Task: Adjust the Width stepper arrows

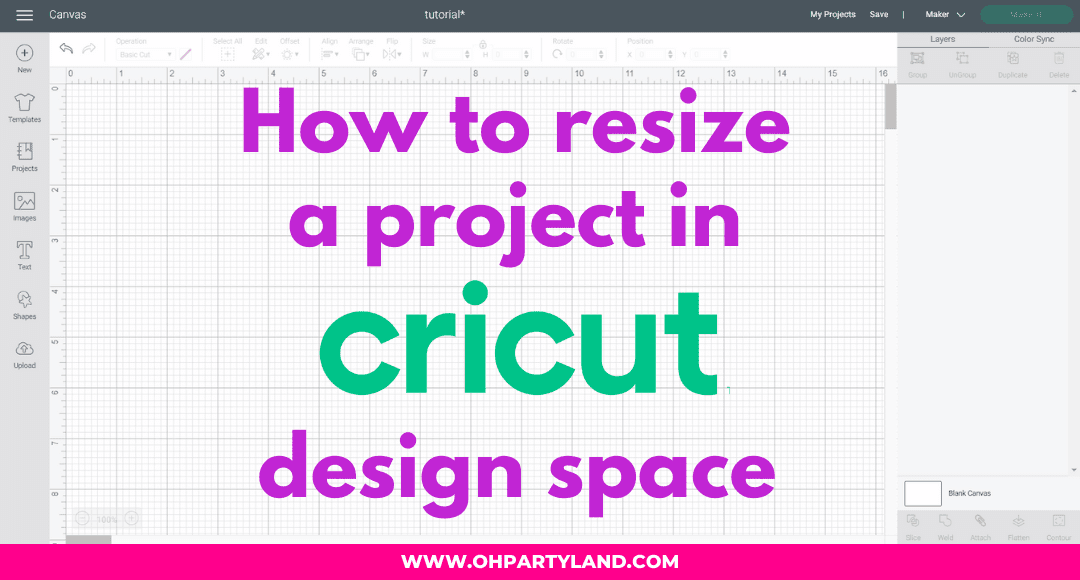Action: coord(467,54)
